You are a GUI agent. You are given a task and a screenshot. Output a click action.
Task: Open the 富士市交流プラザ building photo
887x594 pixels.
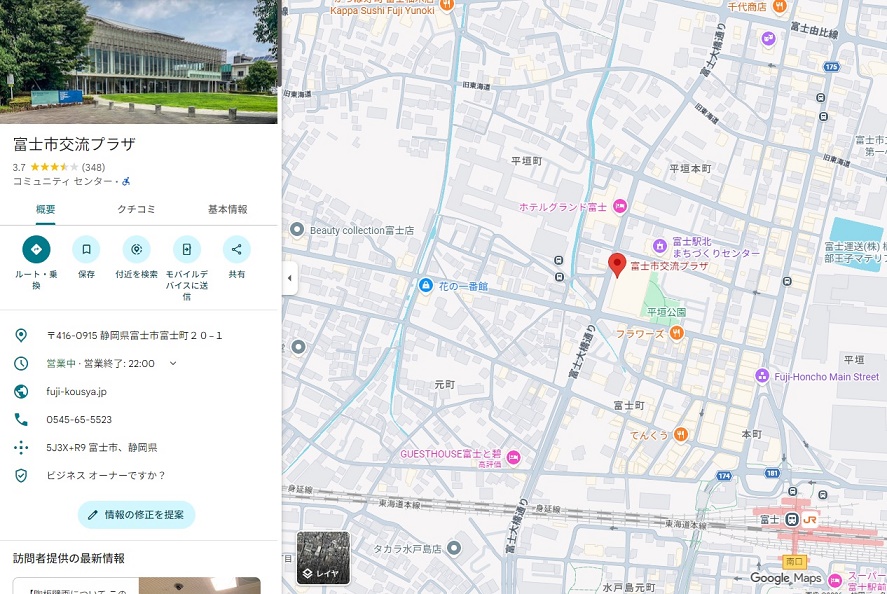pos(139,61)
